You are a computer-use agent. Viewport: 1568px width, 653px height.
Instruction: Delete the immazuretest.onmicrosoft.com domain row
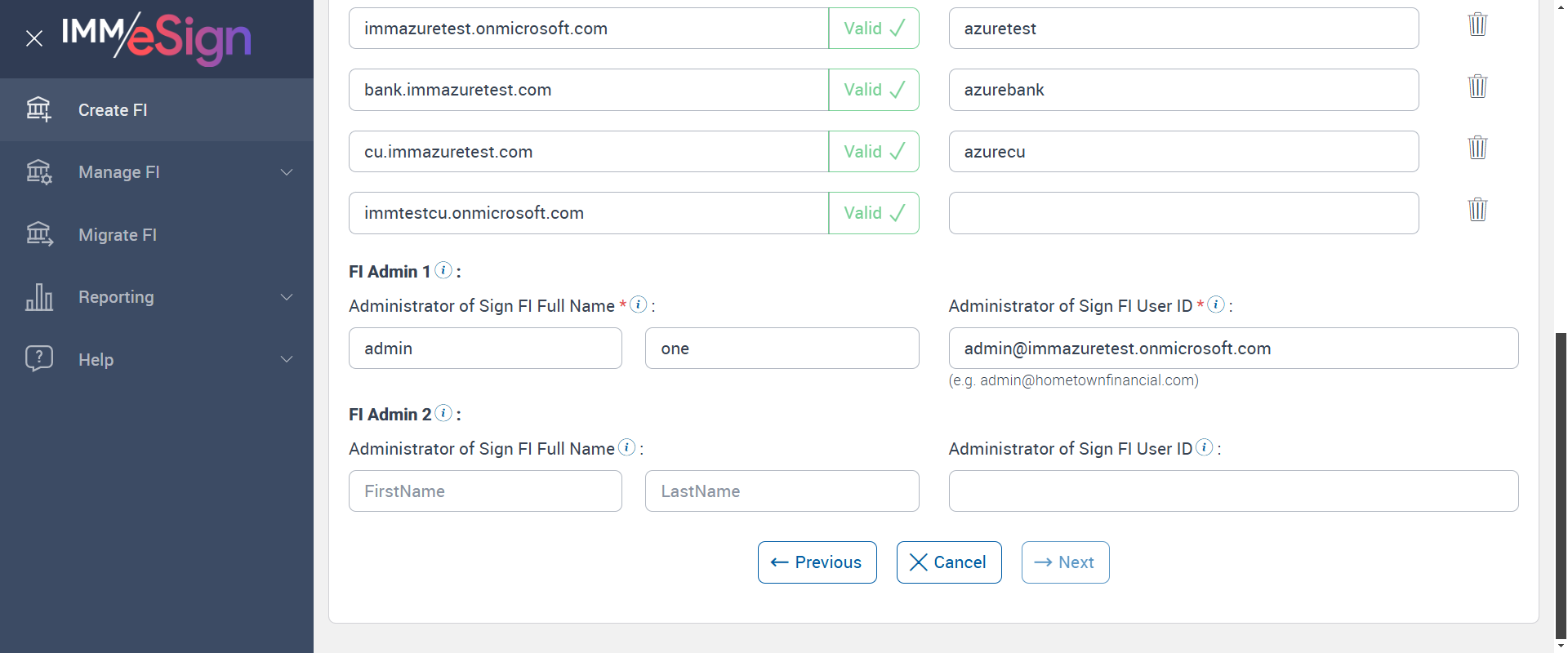click(x=1477, y=24)
